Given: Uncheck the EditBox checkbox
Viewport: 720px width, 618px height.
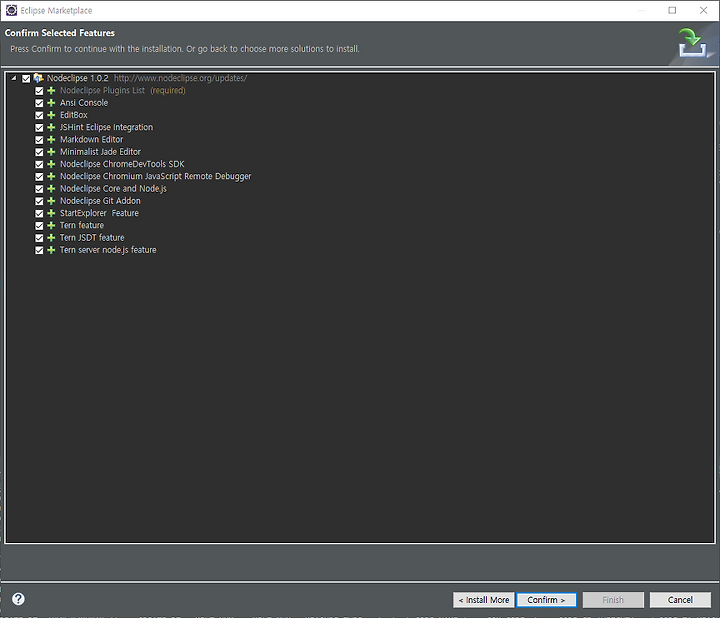Looking at the screenshot, I should click(39, 115).
